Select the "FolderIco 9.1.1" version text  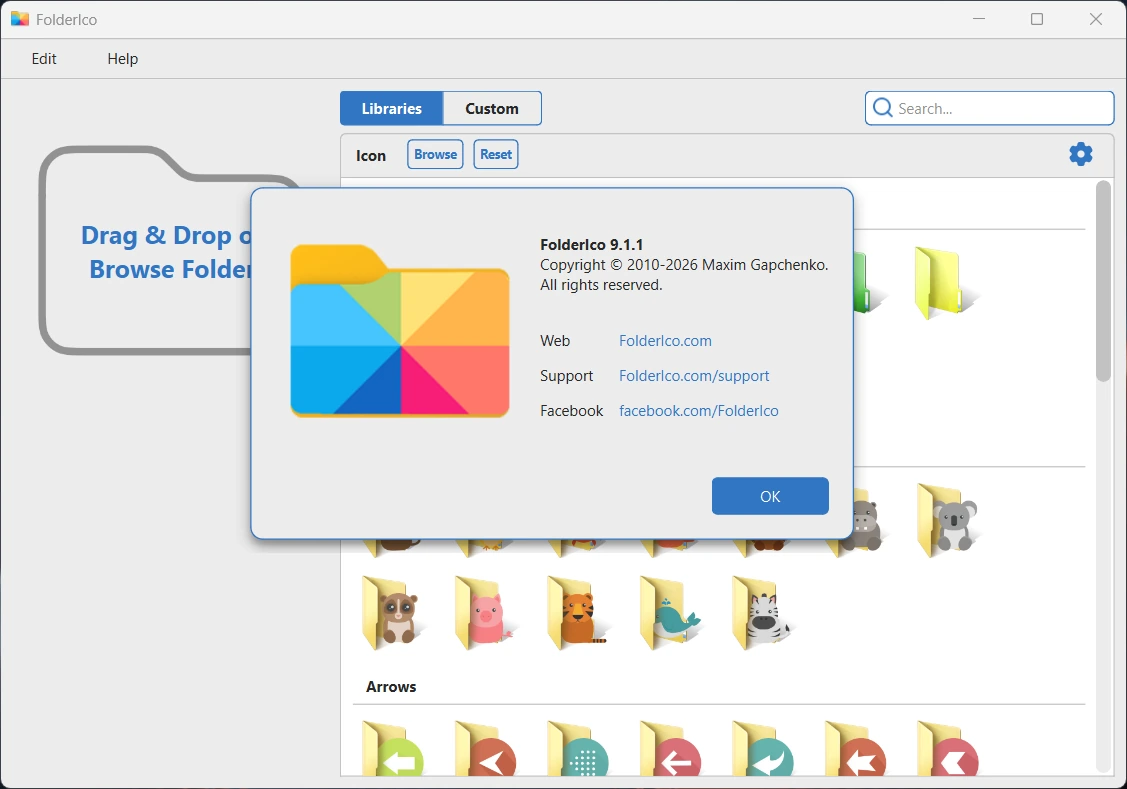coord(592,244)
